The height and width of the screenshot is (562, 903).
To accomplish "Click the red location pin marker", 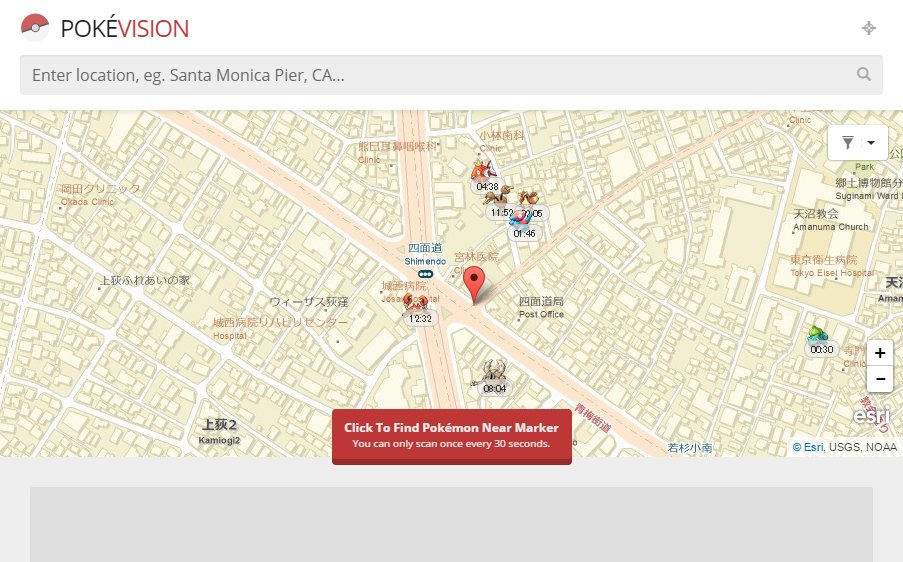I will coord(474,283).
